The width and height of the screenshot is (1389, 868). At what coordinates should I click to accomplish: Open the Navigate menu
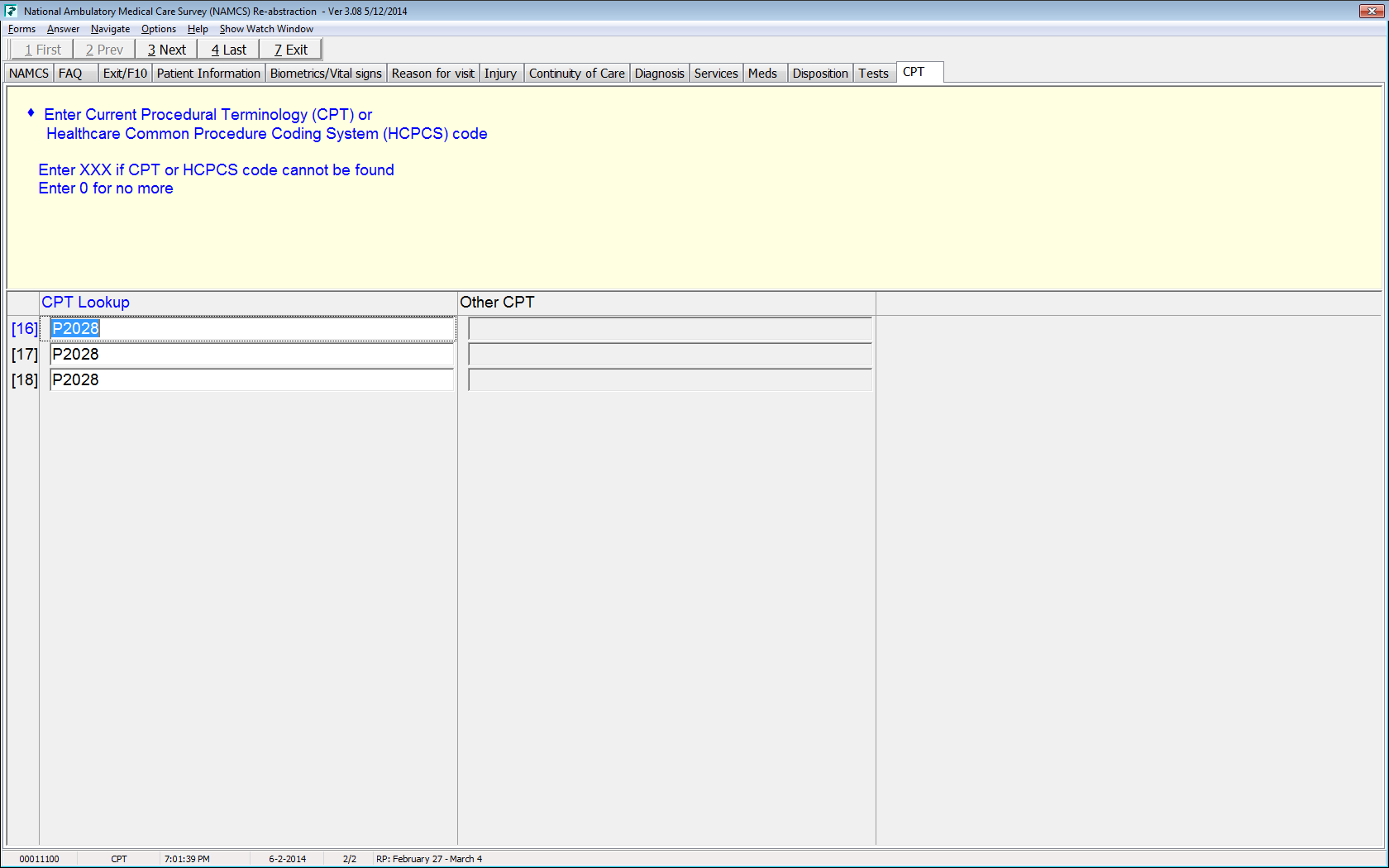[x=110, y=29]
